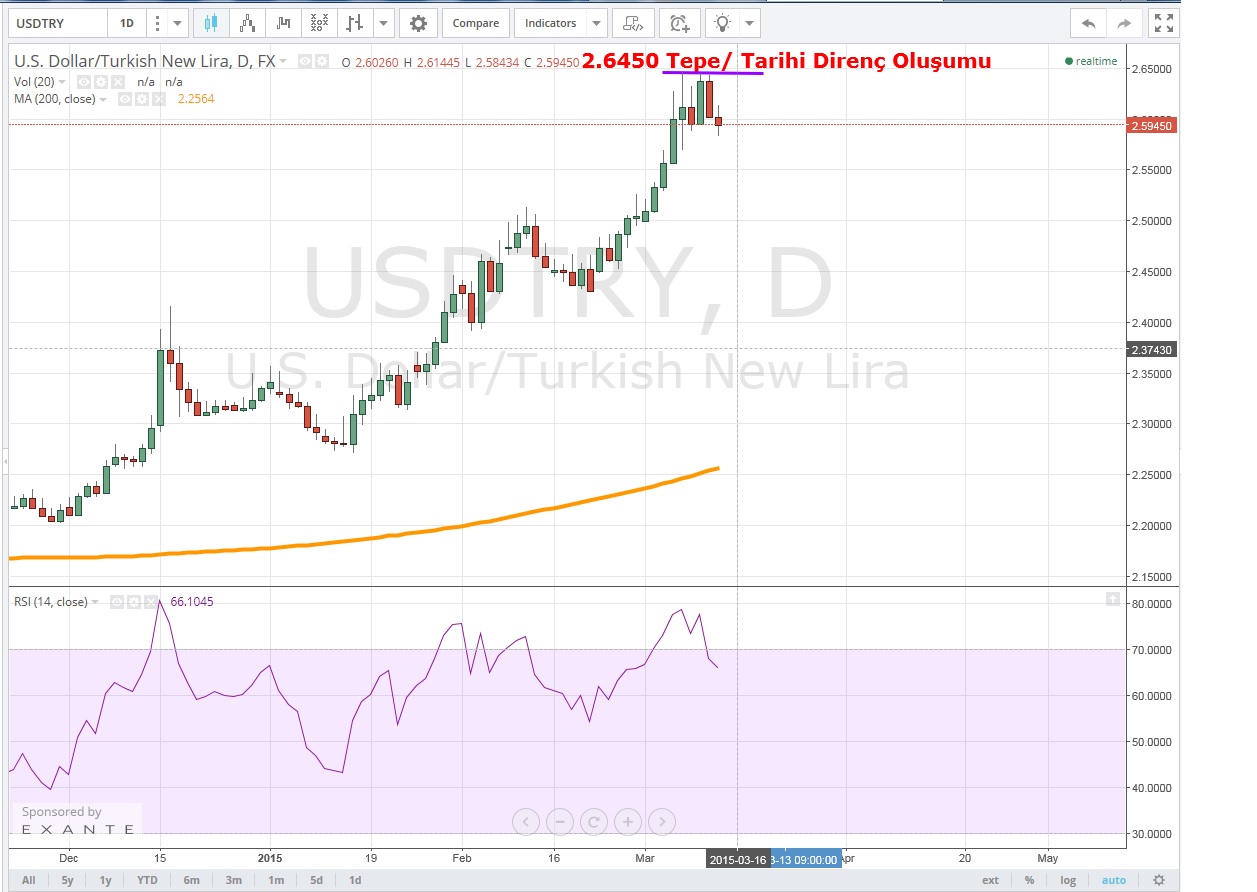Click the reset chart circular arrow
The width and height of the screenshot is (1257, 892).
[593, 823]
